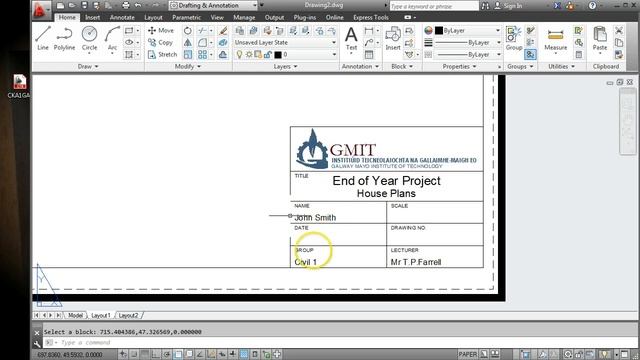Toggle Ortho Mode in status bar
The height and width of the screenshot is (360, 640).
coord(156,354)
